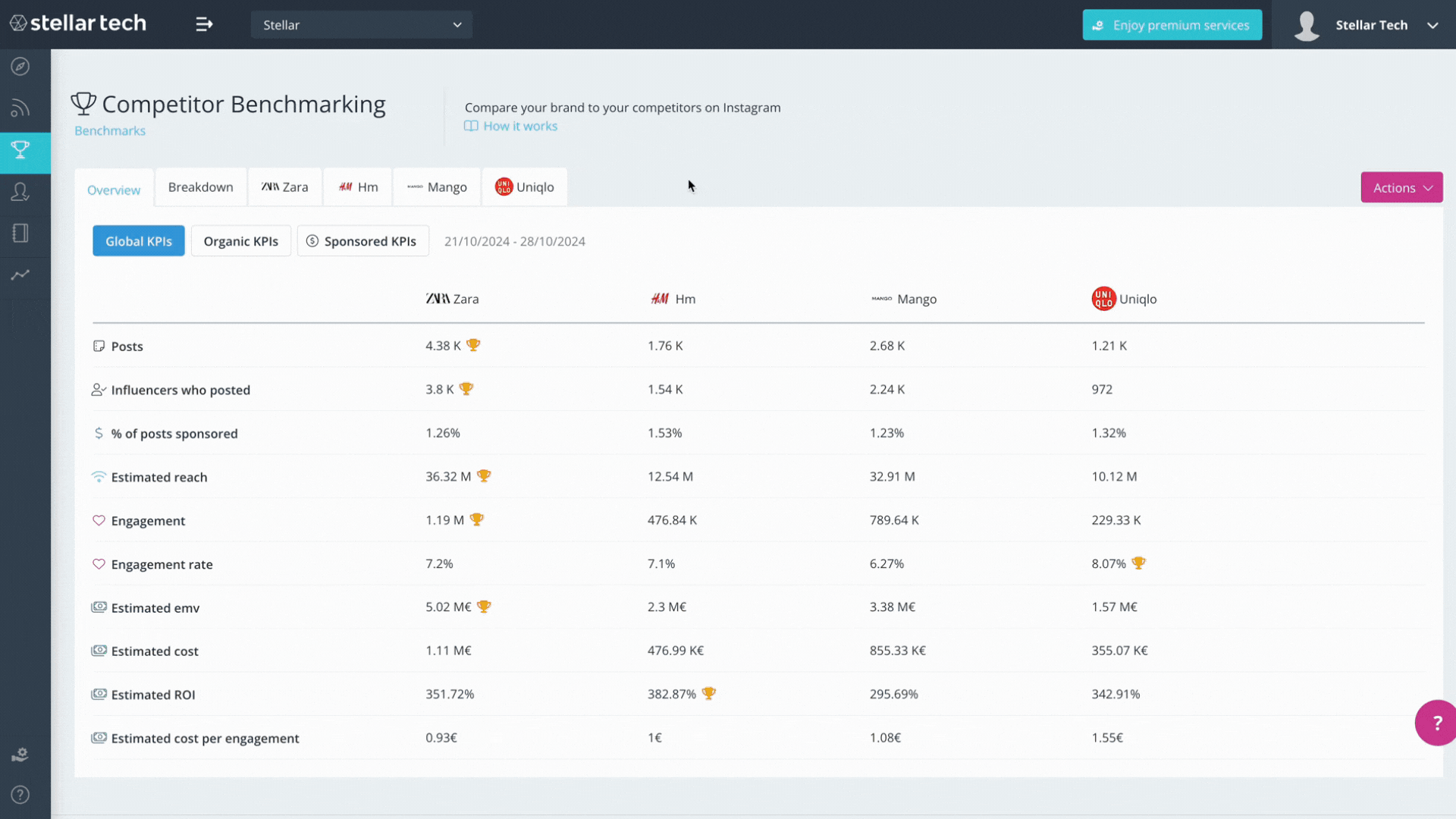
Task: Click the trophy beside Uniqlo engagement rate
Action: 1138,563
